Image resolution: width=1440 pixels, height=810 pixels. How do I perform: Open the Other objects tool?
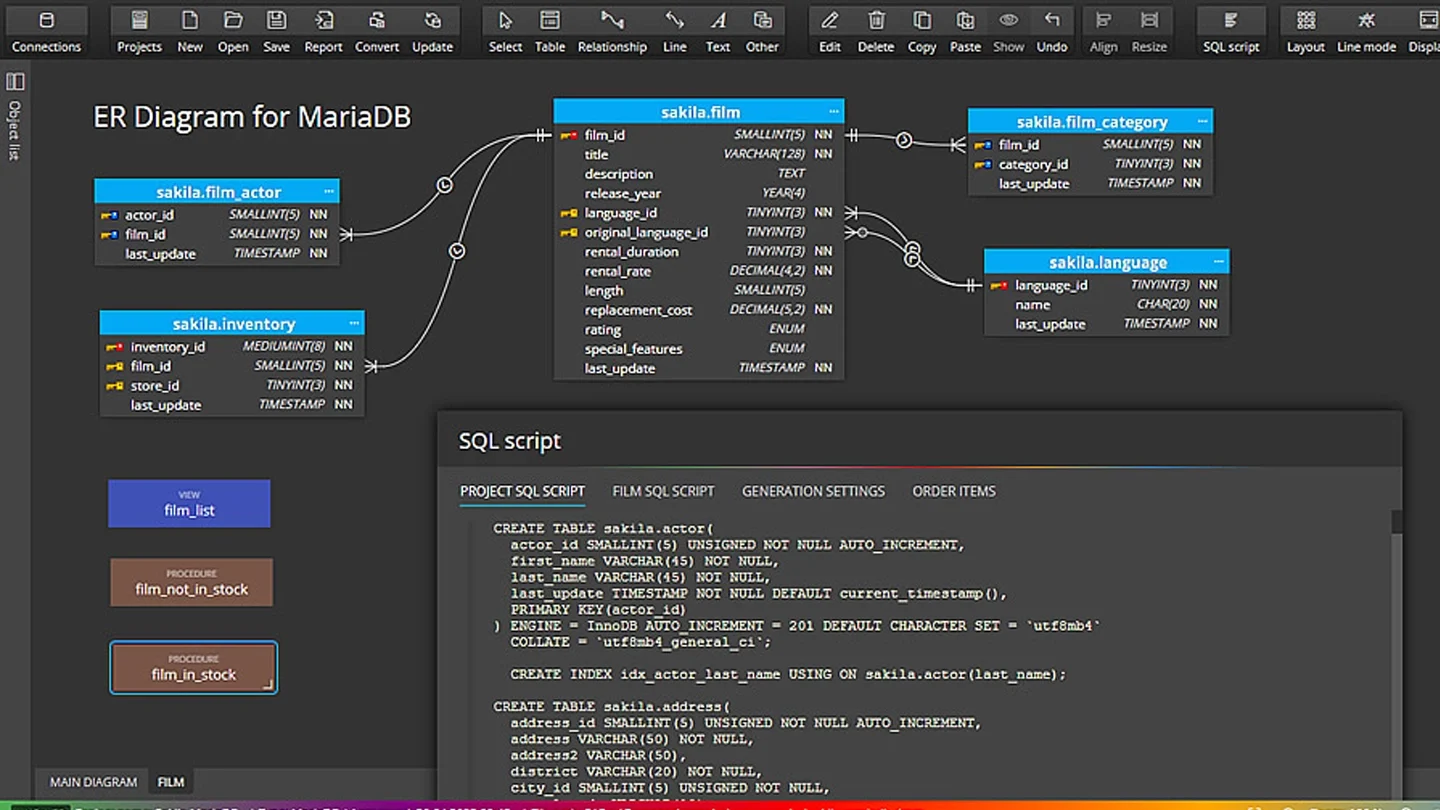762,31
